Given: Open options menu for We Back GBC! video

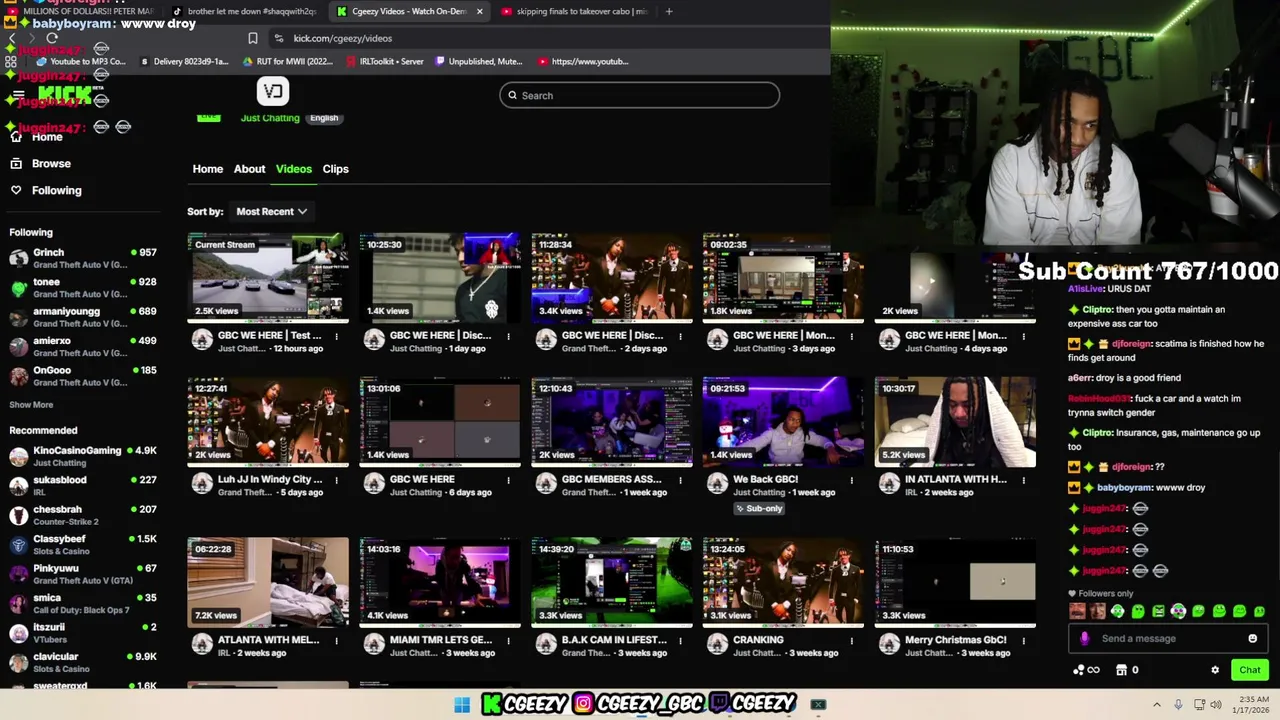Looking at the screenshot, I should click(852, 480).
